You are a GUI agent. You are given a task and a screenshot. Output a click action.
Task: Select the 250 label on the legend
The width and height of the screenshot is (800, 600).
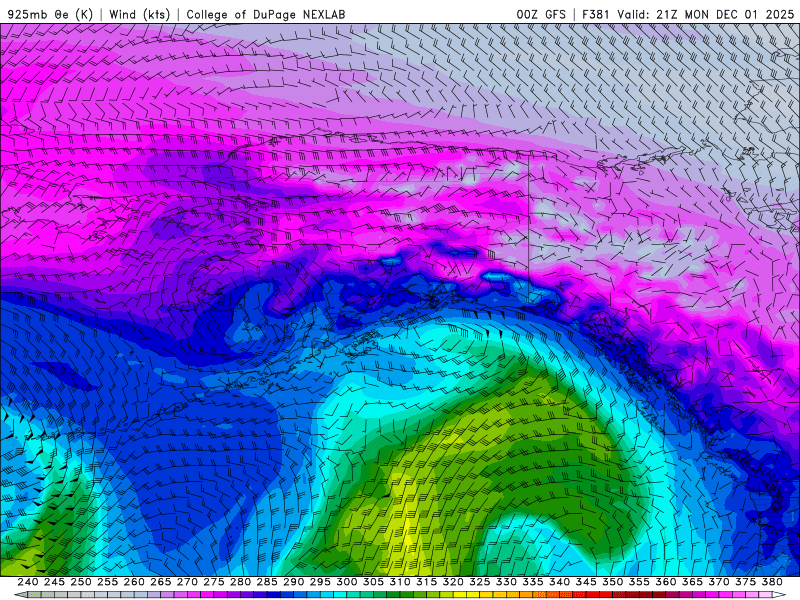pyautogui.click(x=81, y=582)
